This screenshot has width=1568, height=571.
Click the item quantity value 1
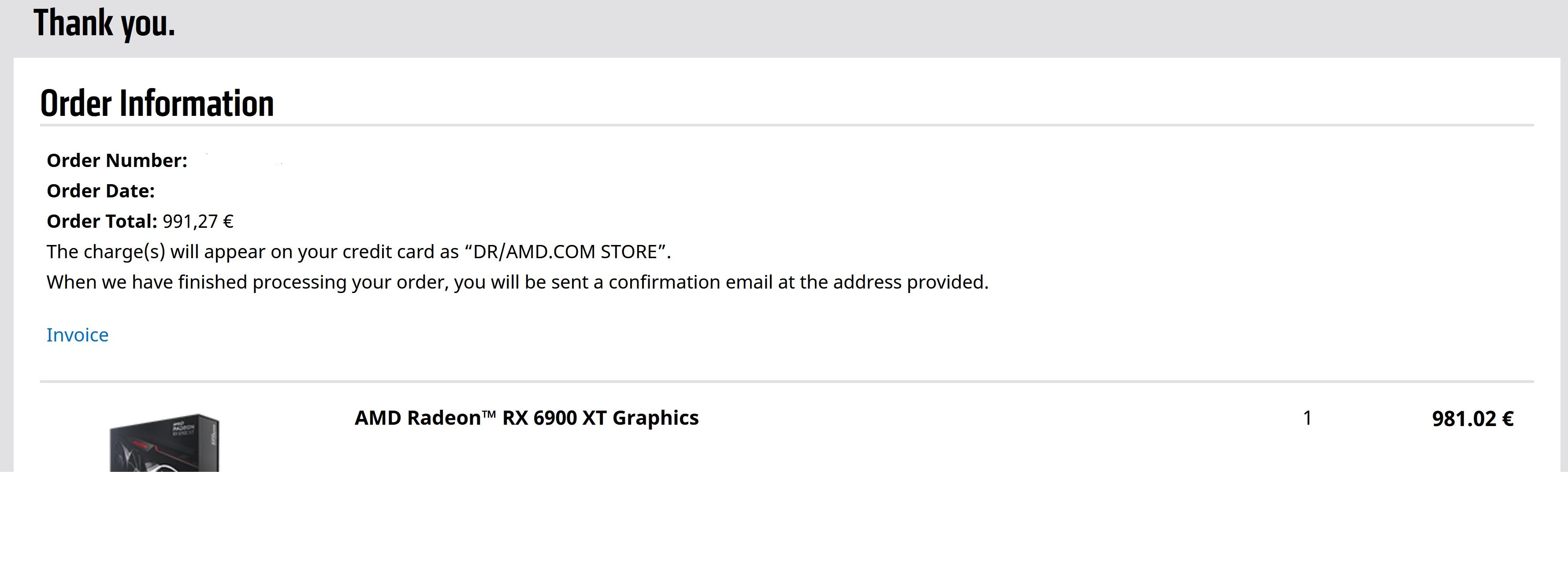1307,418
